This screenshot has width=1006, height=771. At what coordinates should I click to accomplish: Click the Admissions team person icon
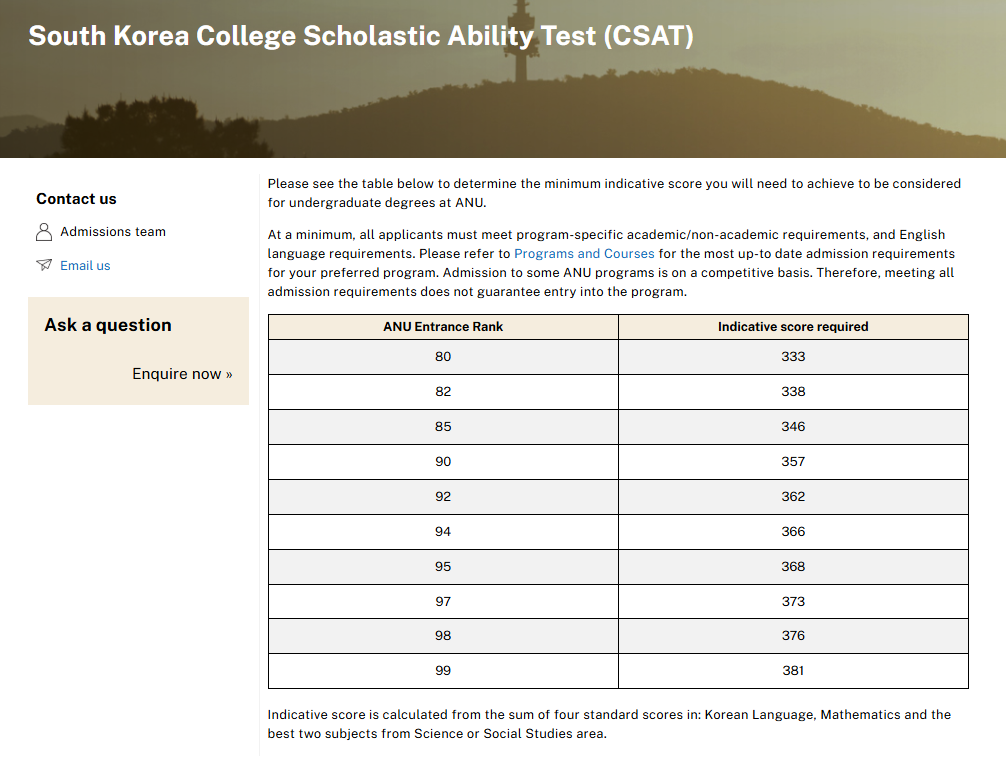click(44, 232)
